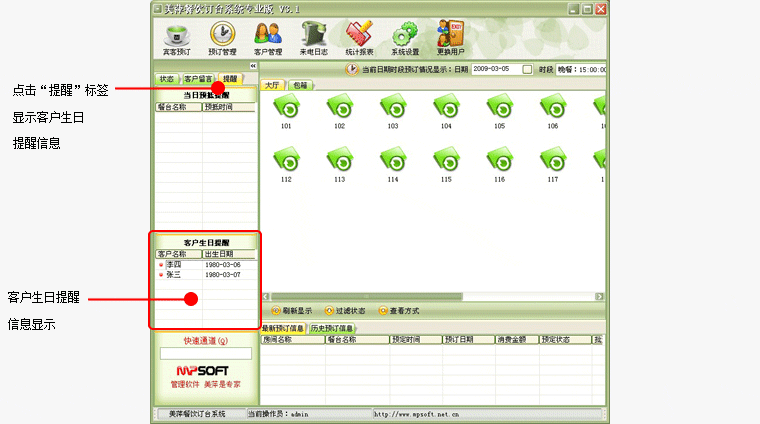Switch to the 客户留言 tab

199,78
